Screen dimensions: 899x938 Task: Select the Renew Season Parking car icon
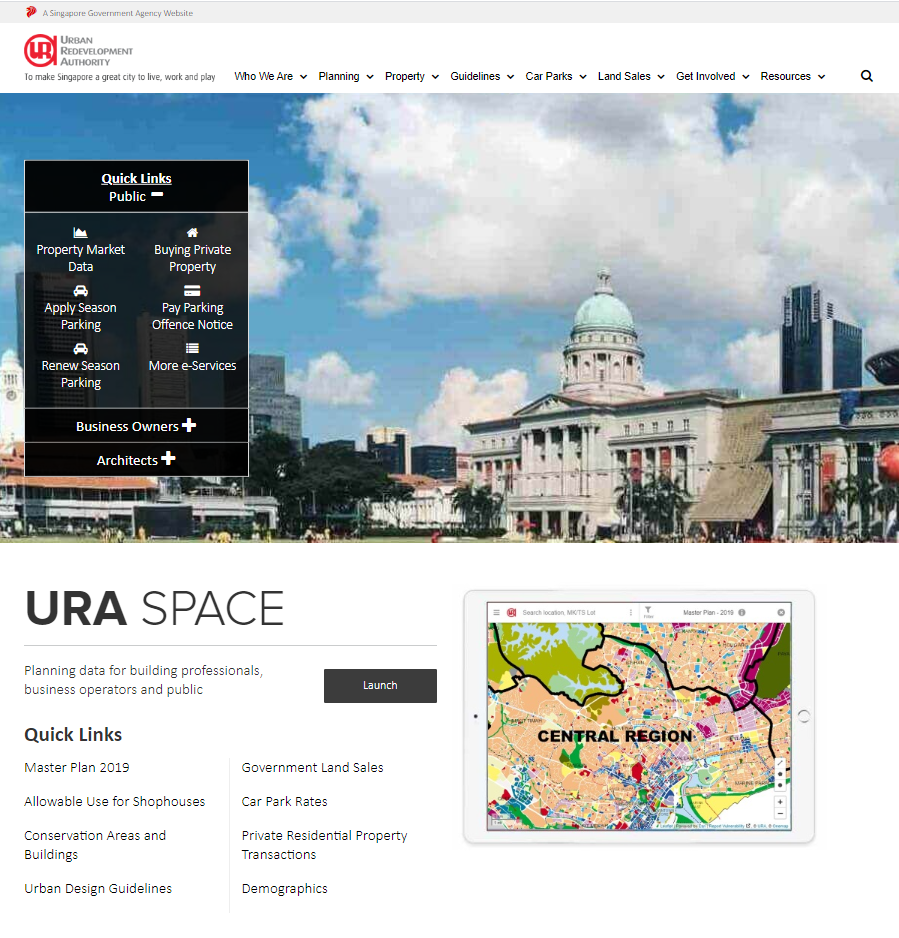[80, 349]
